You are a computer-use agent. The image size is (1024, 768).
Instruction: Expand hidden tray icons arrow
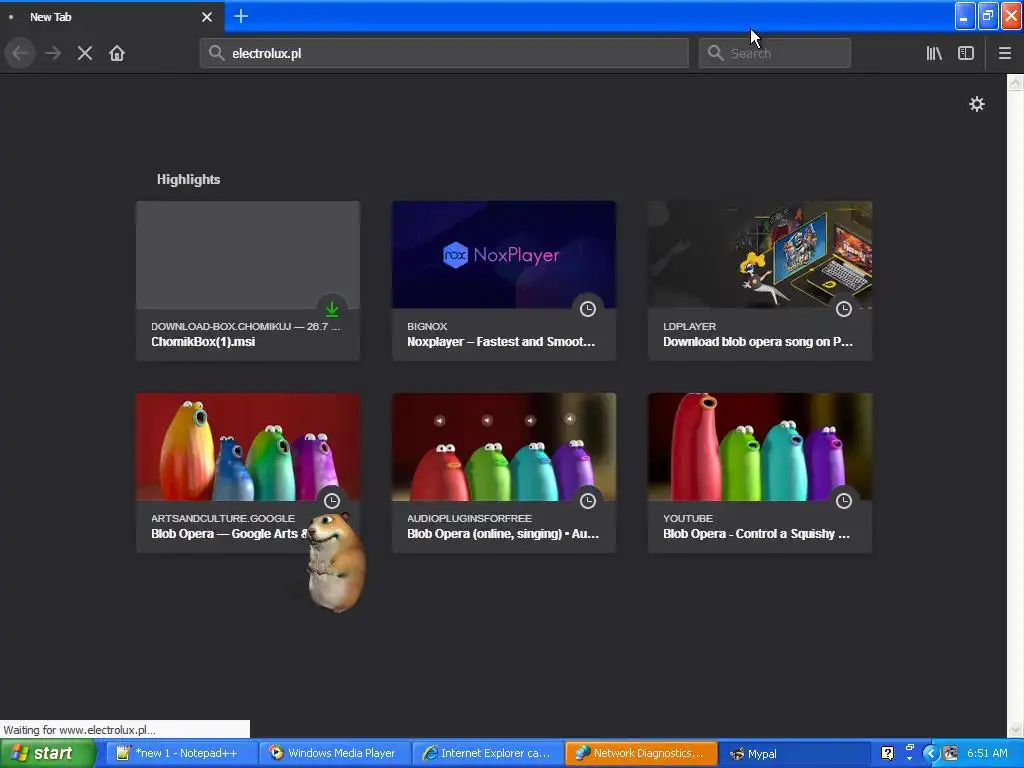click(x=931, y=753)
